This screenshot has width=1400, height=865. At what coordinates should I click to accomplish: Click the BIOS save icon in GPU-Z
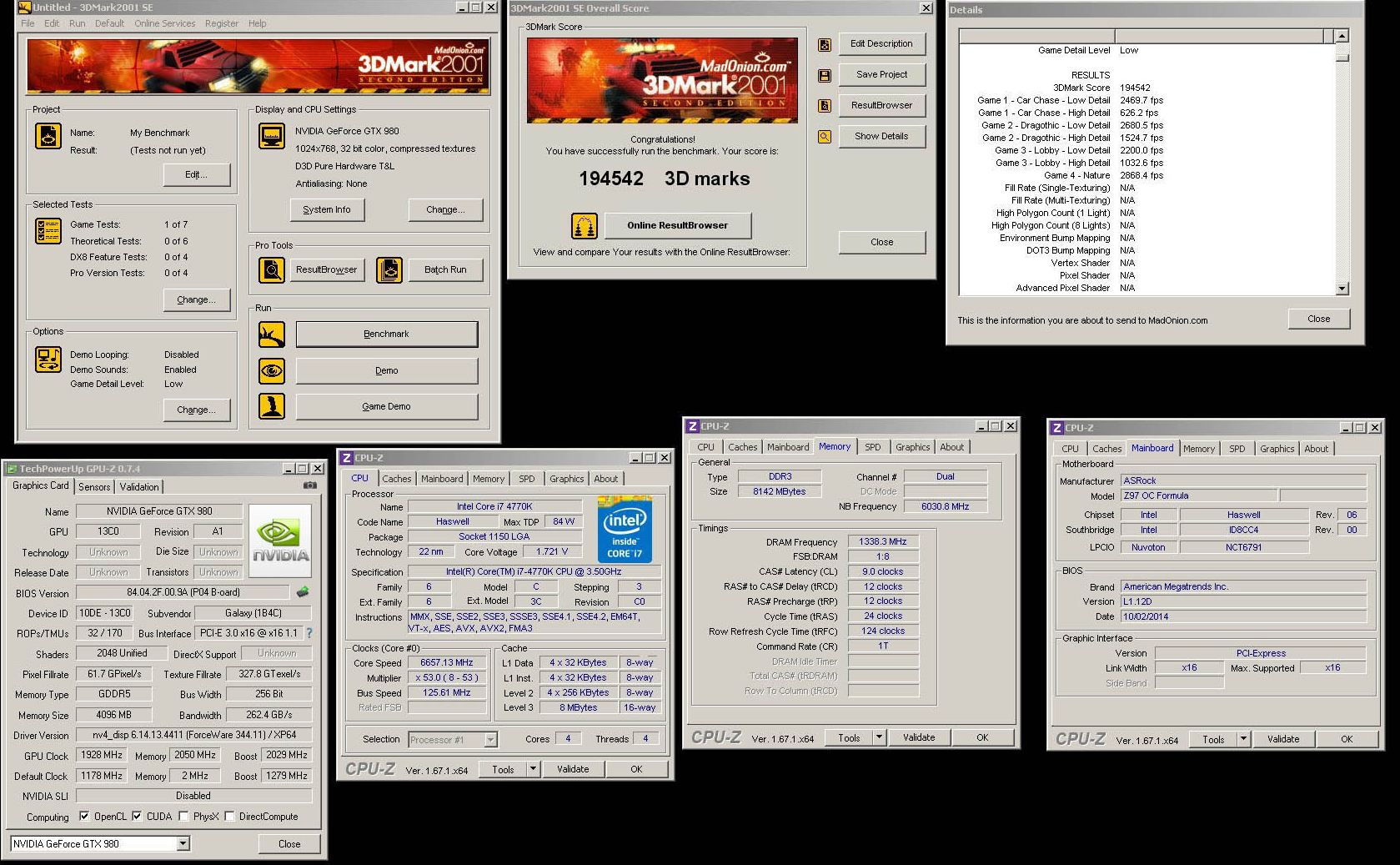coord(303,592)
